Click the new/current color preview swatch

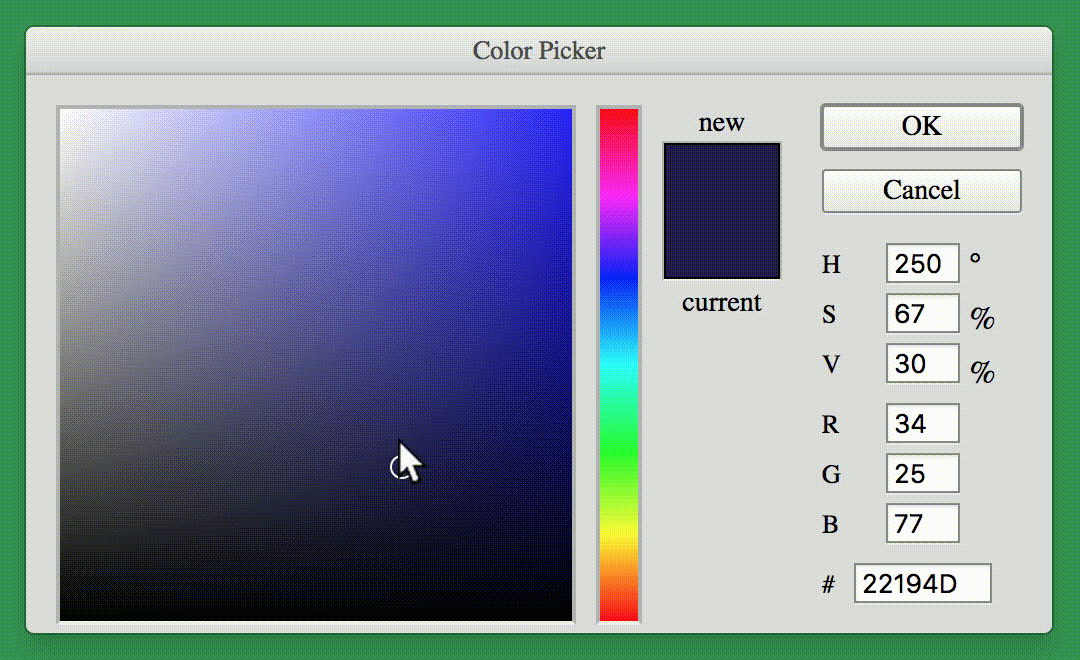click(x=722, y=211)
